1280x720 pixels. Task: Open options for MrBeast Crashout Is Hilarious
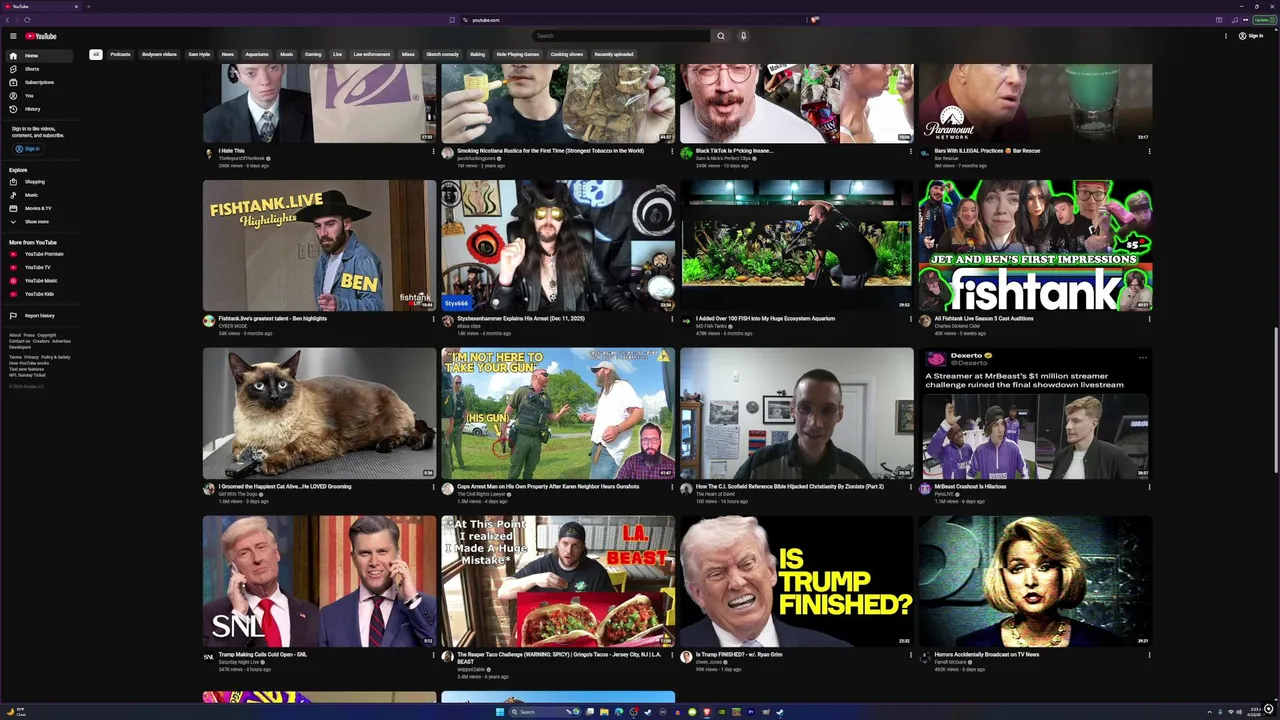coord(1149,487)
